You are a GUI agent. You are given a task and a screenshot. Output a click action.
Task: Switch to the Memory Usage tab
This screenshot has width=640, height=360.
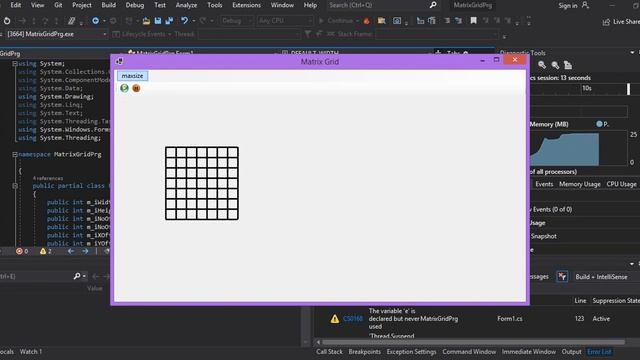[x=580, y=184]
